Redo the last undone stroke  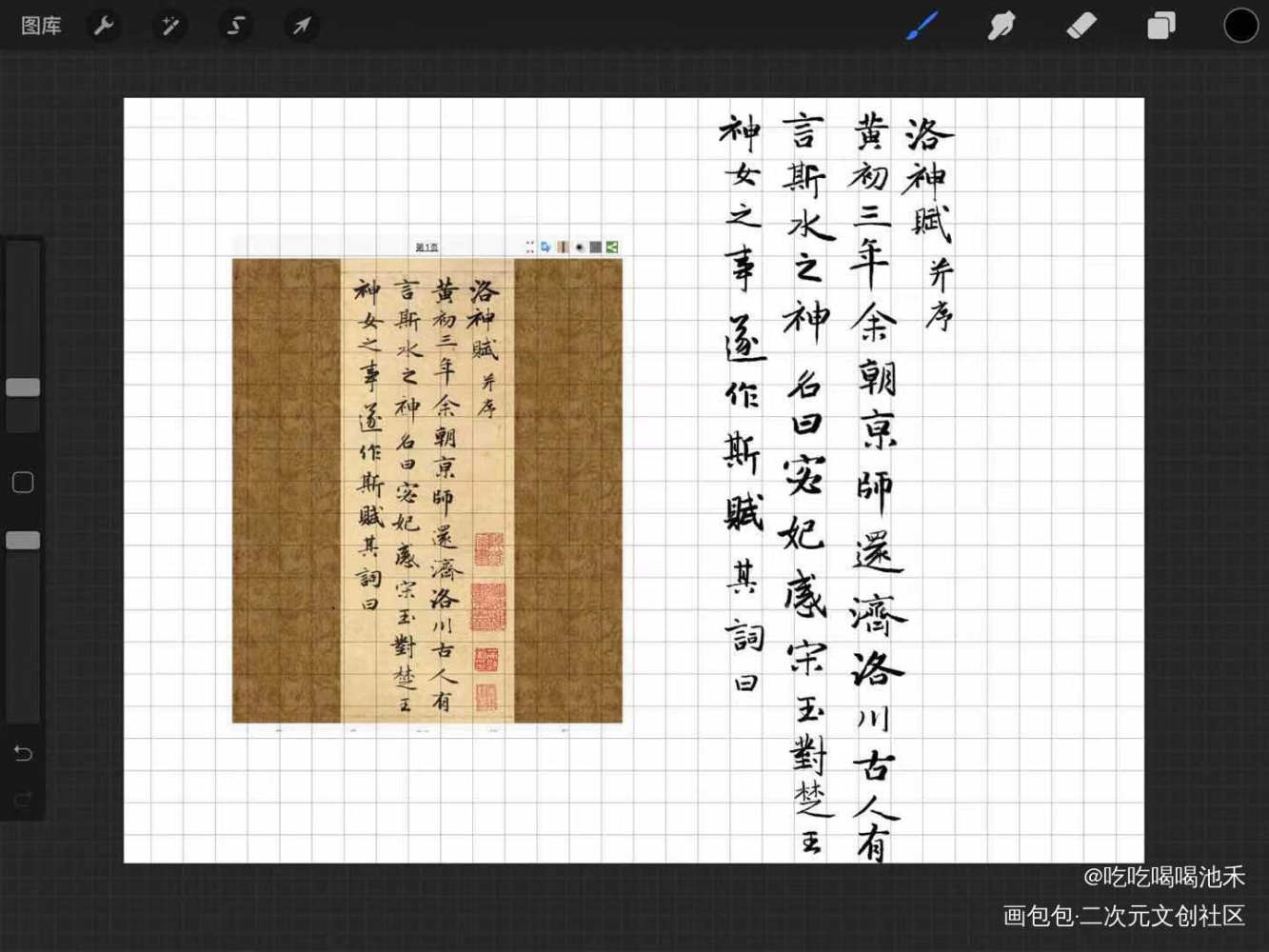coord(23,800)
